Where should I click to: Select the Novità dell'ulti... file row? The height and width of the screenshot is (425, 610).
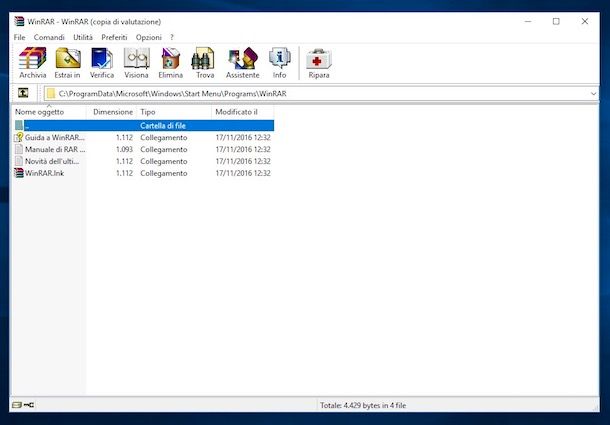[x=144, y=161]
